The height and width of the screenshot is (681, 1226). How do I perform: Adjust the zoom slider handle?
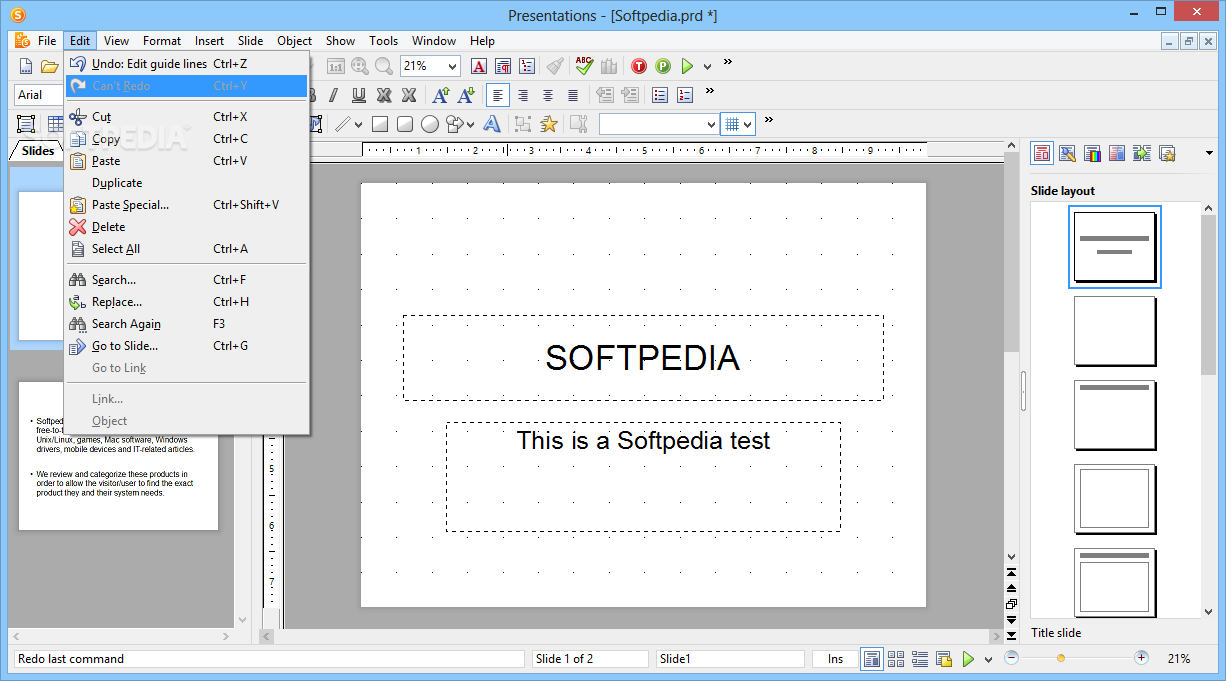click(1061, 658)
